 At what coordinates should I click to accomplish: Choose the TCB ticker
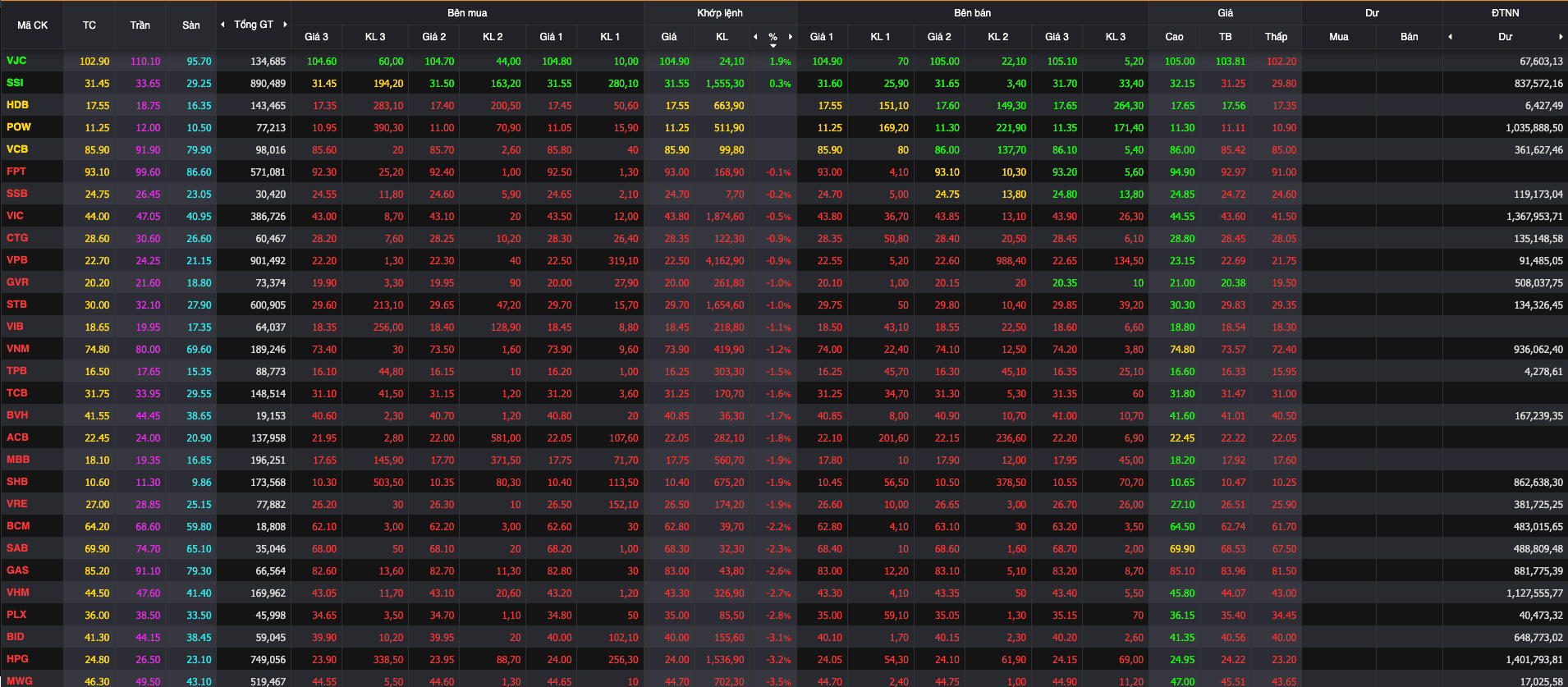(x=17, y=393)
